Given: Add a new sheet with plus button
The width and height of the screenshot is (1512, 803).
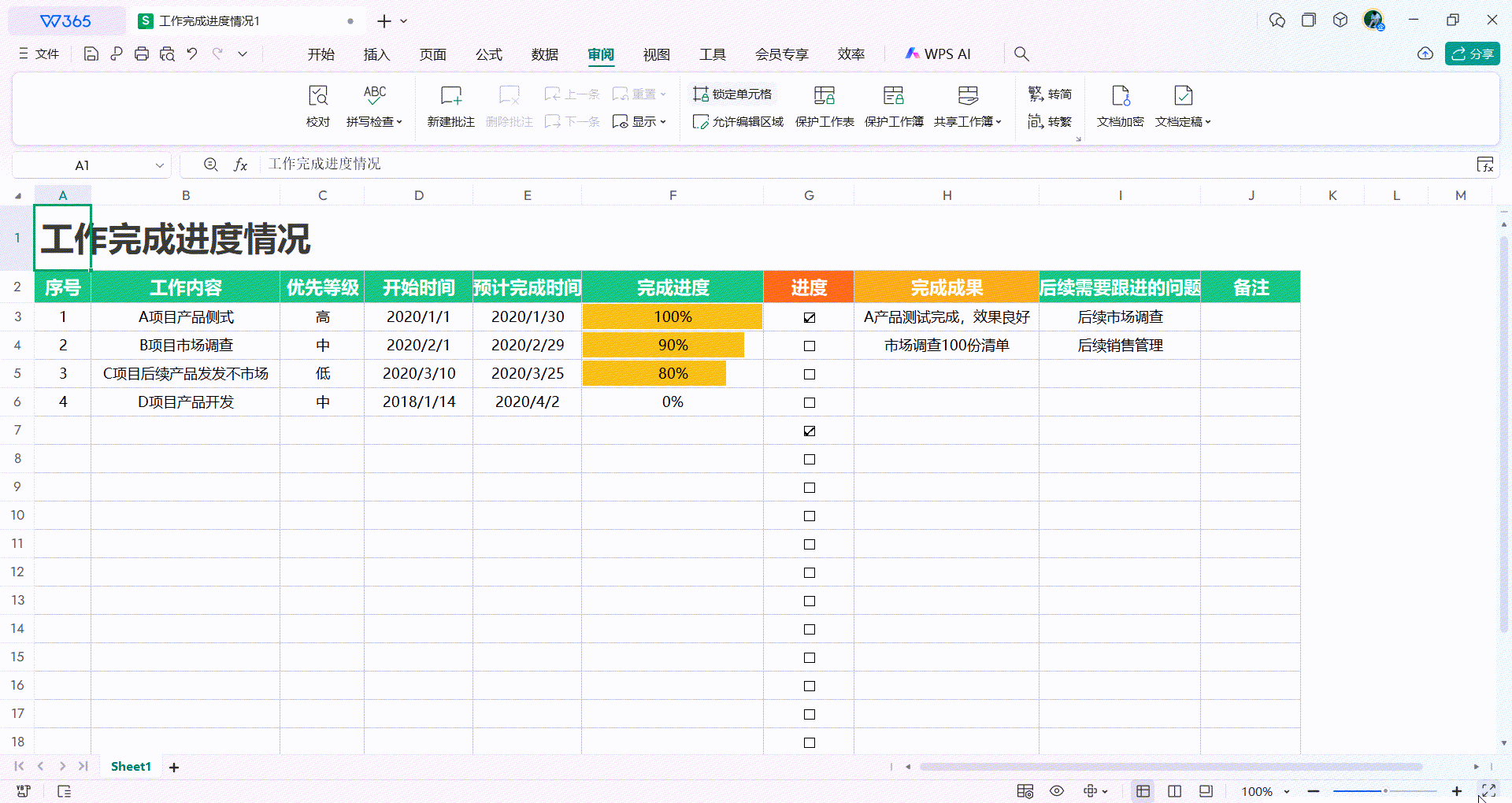Looking at the screenshot, I should pos(174,767).
